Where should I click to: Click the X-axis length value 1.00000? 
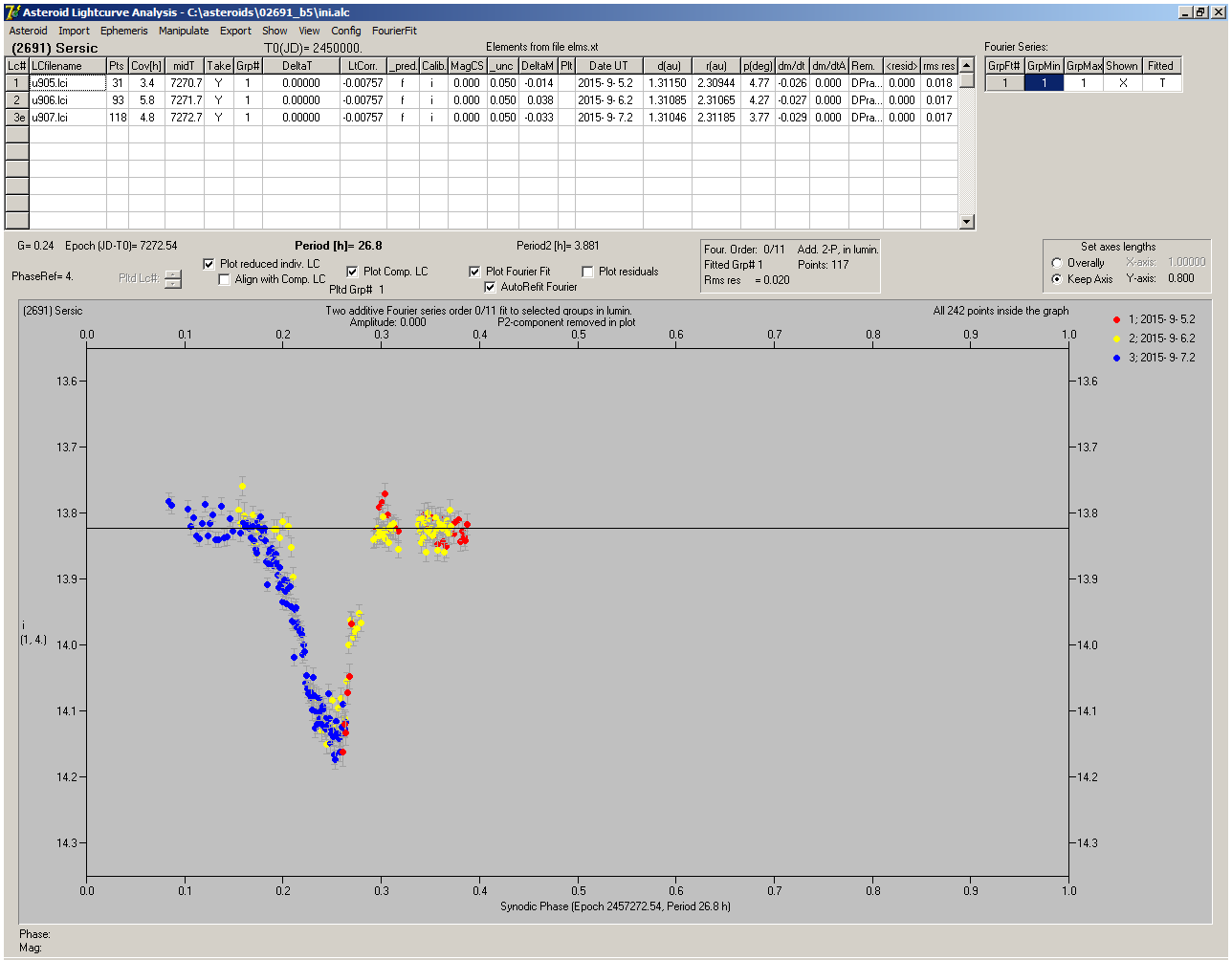click(1187, 262)
